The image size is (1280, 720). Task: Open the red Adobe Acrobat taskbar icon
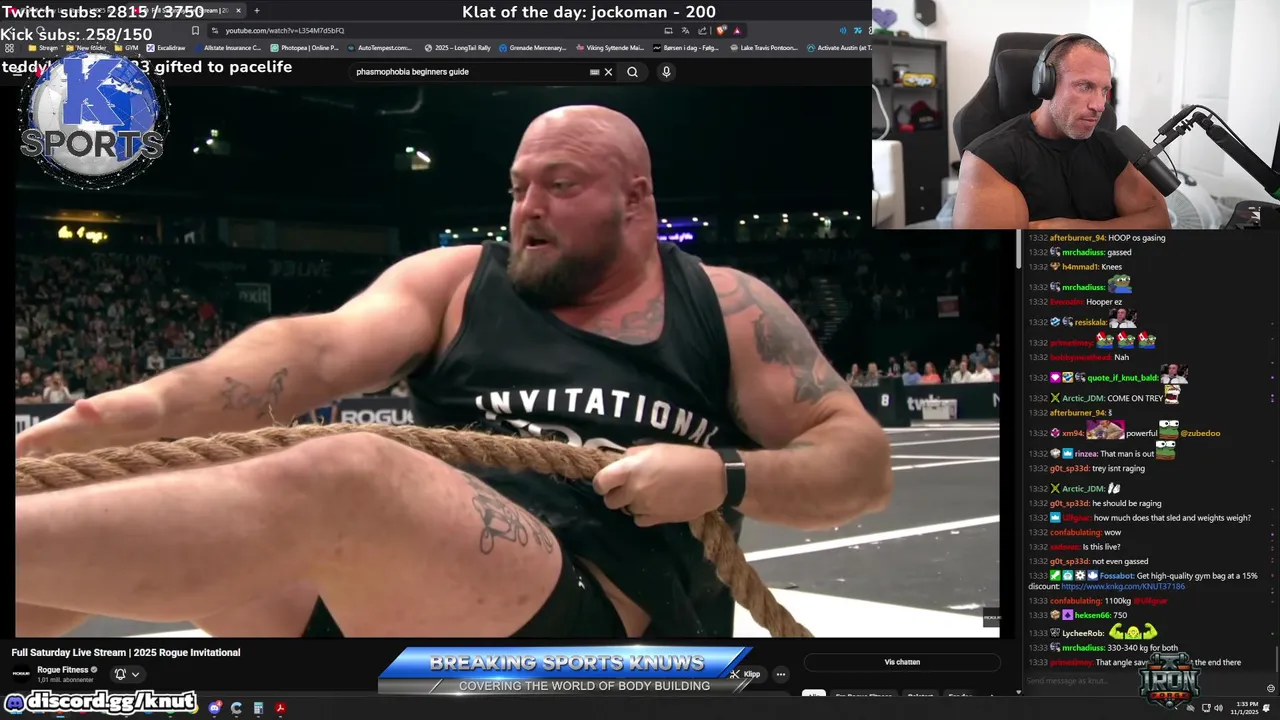(280, 708)
